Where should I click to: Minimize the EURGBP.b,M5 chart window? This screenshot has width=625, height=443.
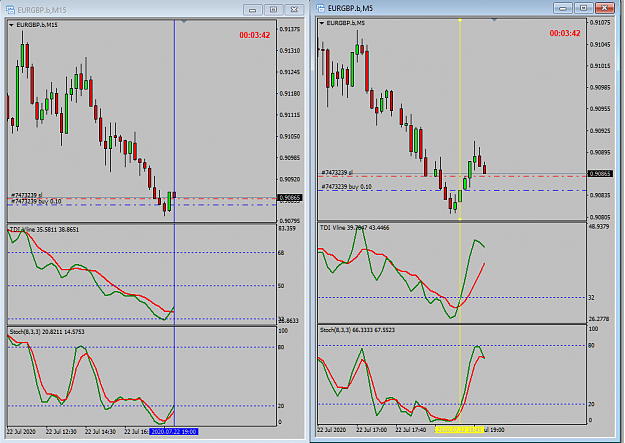563,8
